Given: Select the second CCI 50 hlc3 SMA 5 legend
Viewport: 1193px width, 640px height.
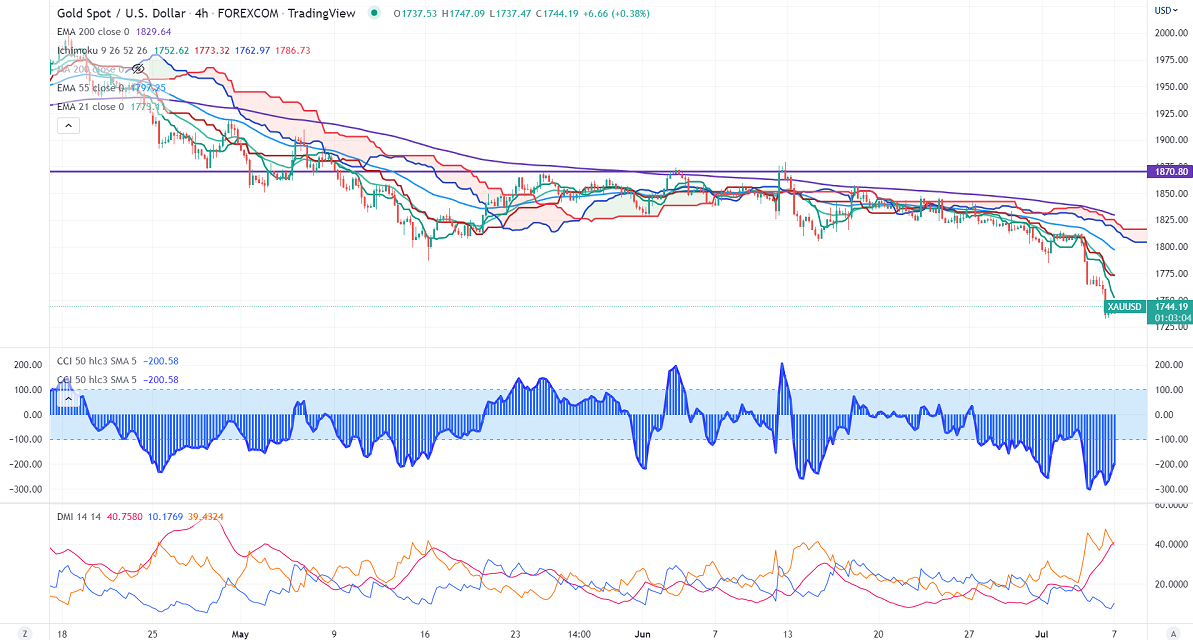Looking at the screenshot, I should (x=97, y=380).
